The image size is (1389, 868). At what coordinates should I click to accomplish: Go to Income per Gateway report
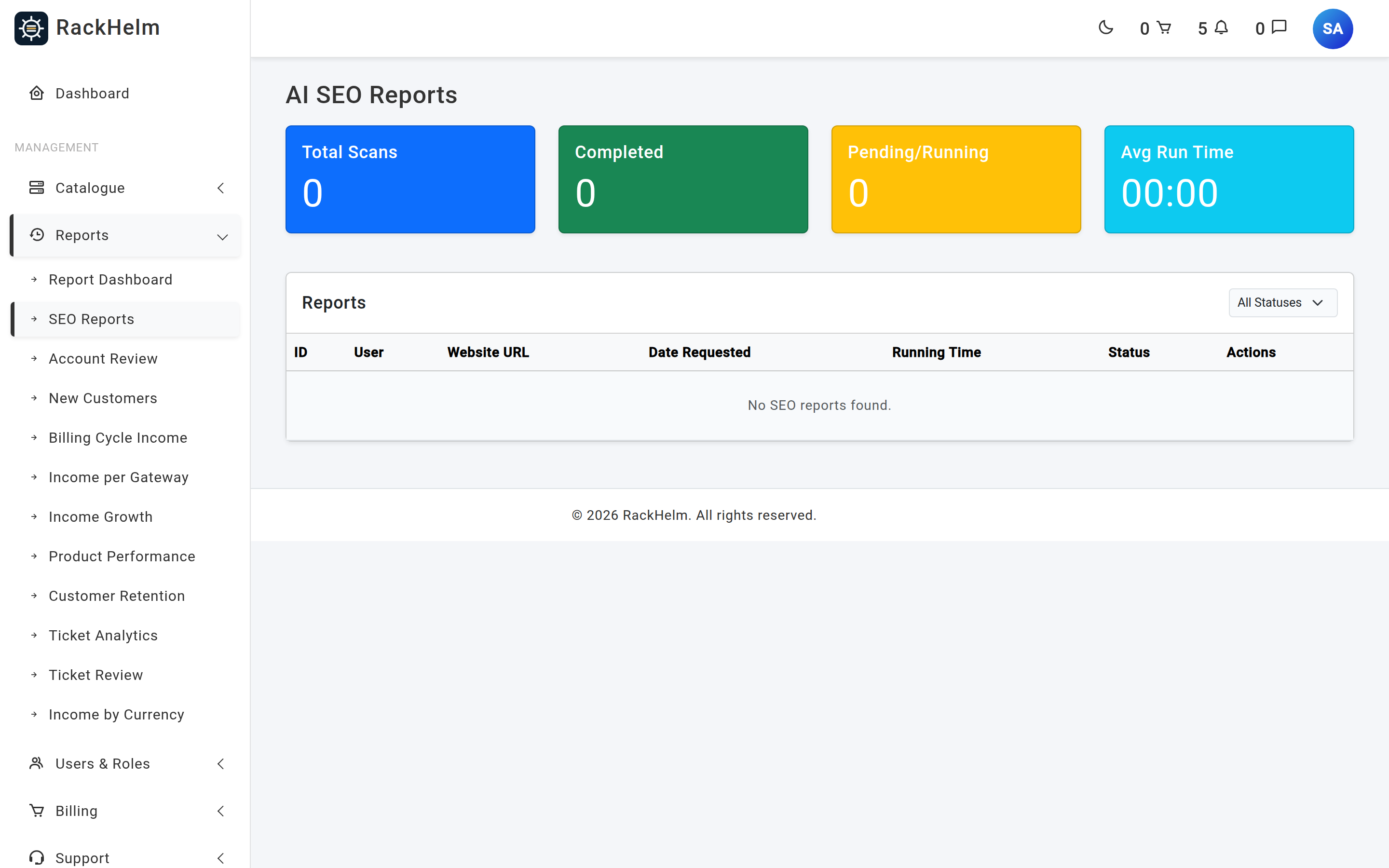125,477
